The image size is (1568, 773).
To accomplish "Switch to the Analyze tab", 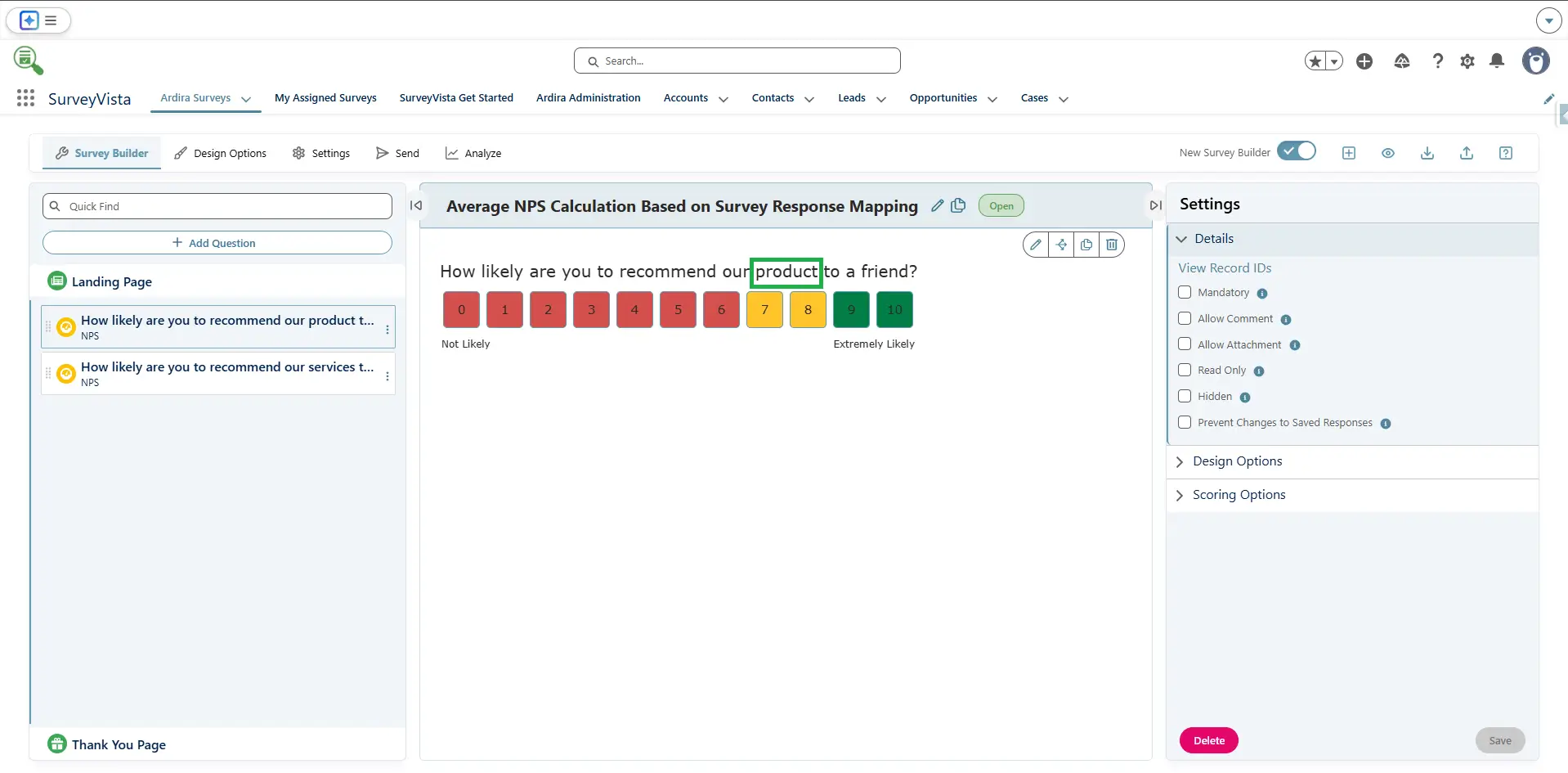I will (473, 153).
